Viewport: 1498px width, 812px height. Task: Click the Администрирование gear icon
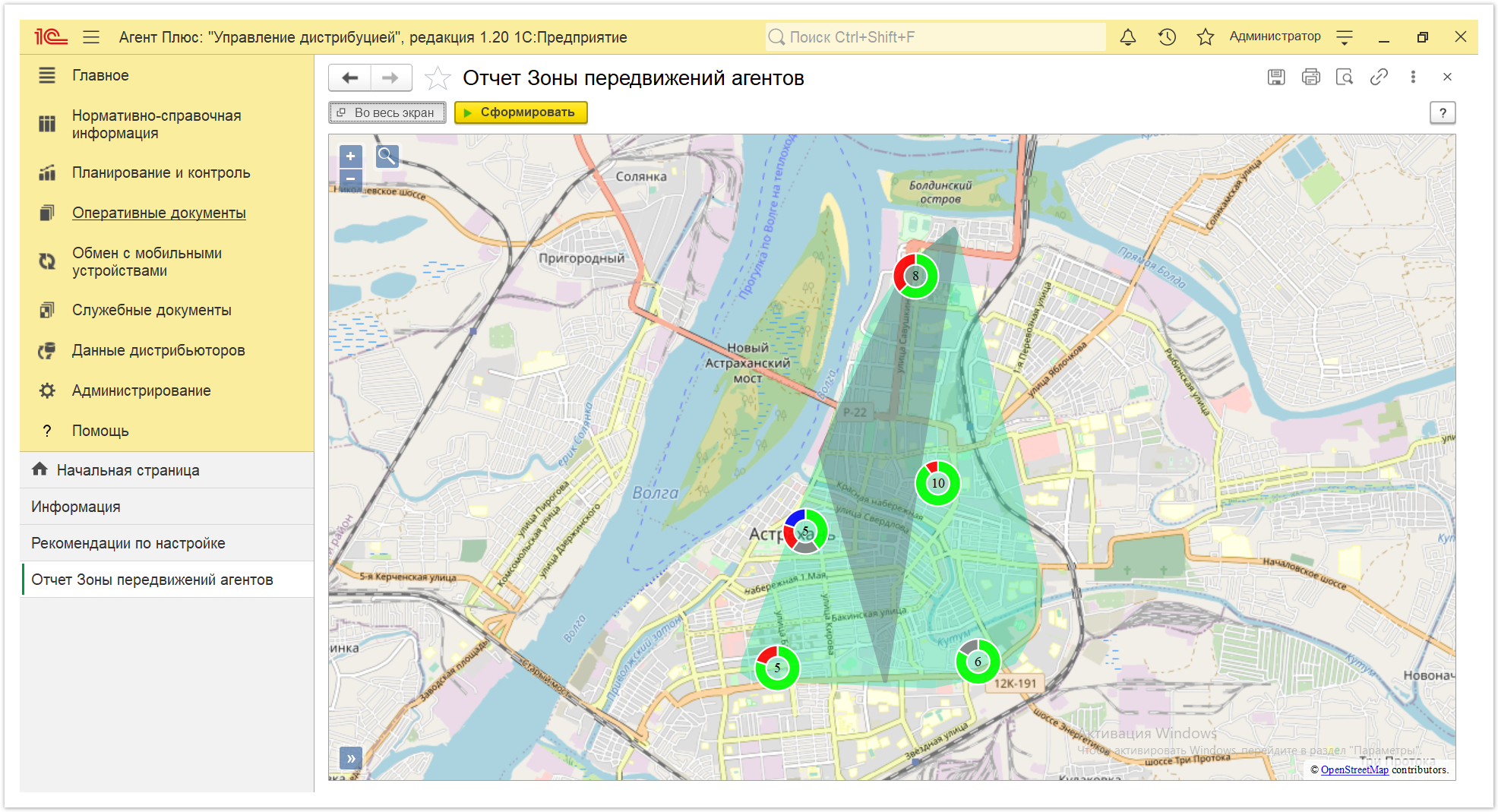coord(47,390)
